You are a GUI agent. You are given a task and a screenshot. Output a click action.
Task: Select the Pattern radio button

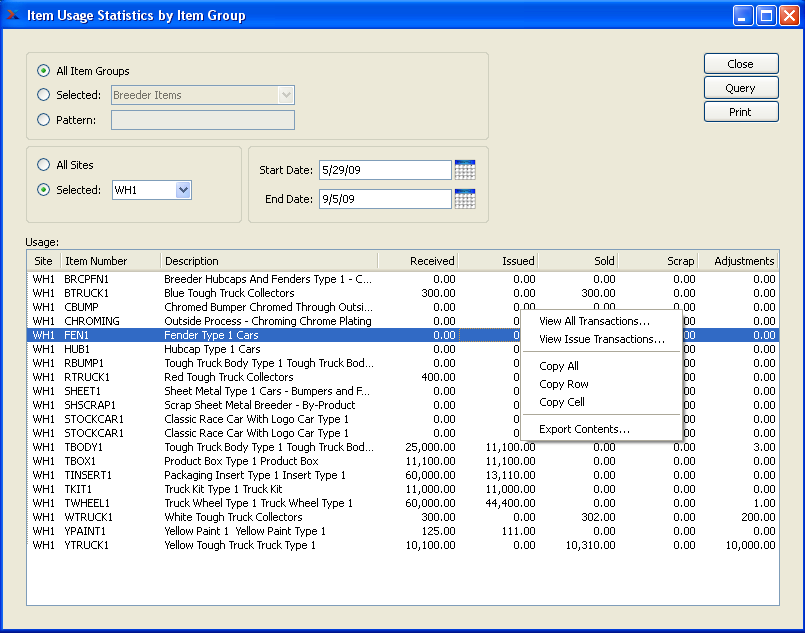pyautogui.click(x=43, y=120)
